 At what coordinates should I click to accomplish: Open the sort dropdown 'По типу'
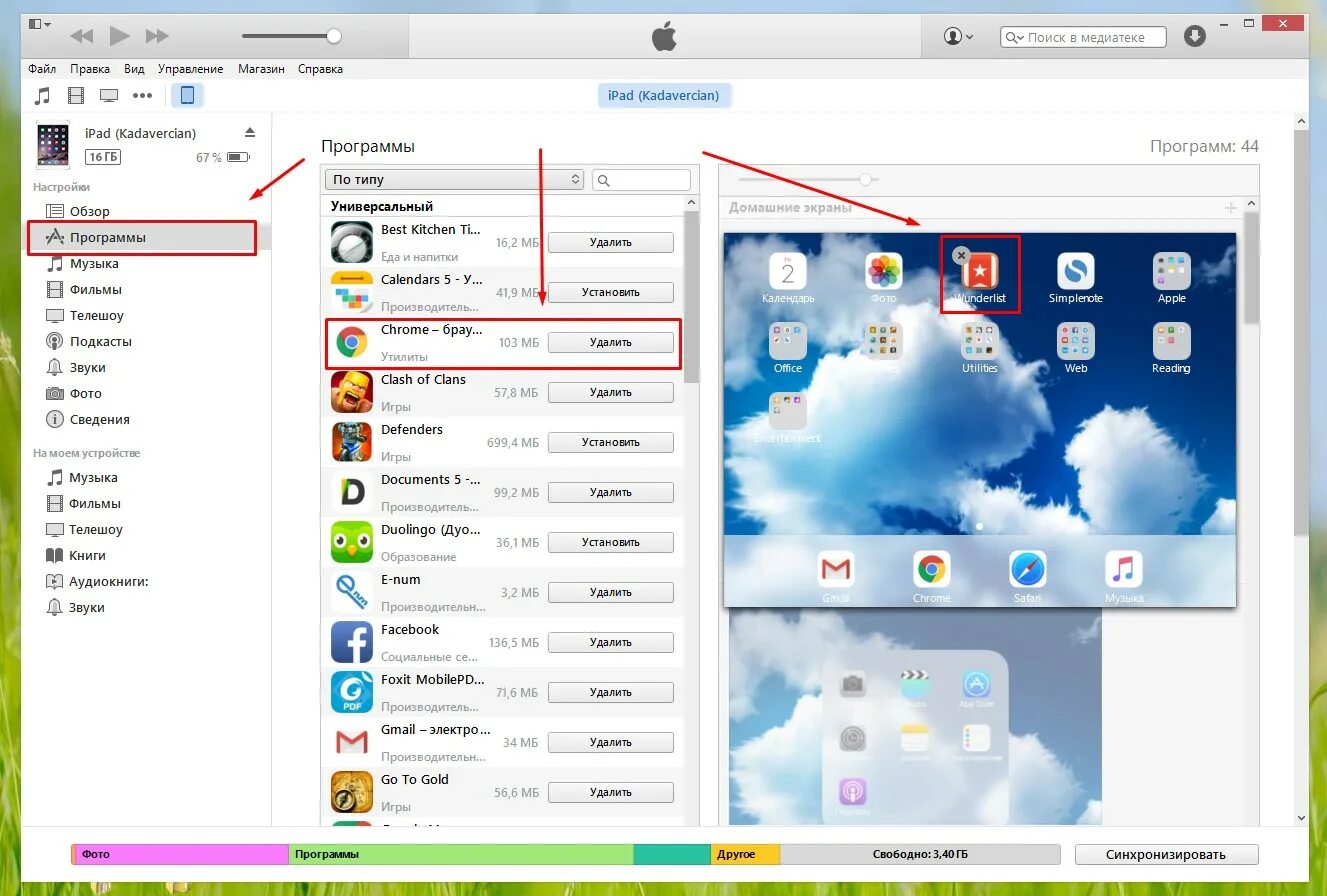(x=454, y=180)
